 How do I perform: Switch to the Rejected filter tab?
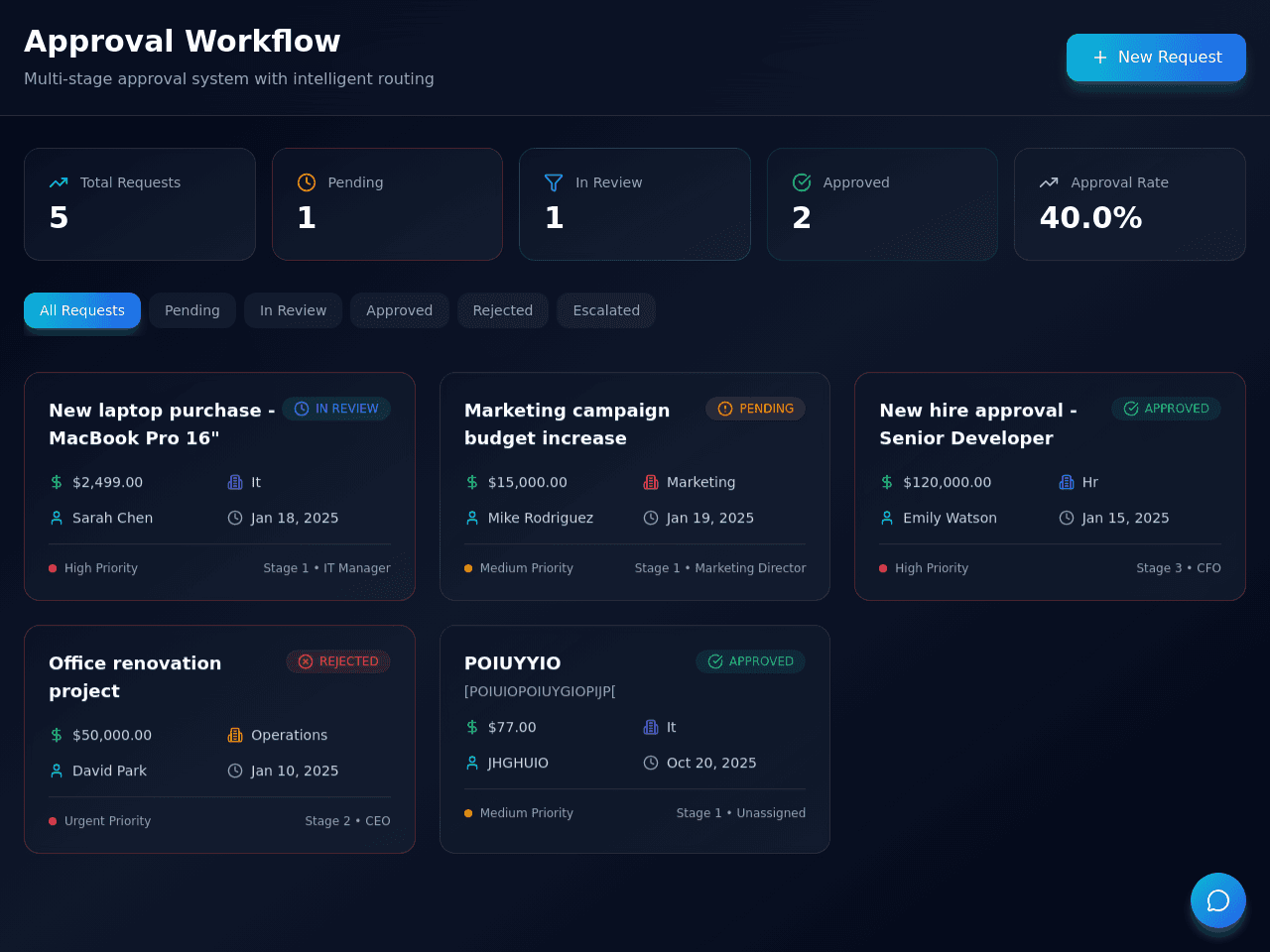click(503, 310)
